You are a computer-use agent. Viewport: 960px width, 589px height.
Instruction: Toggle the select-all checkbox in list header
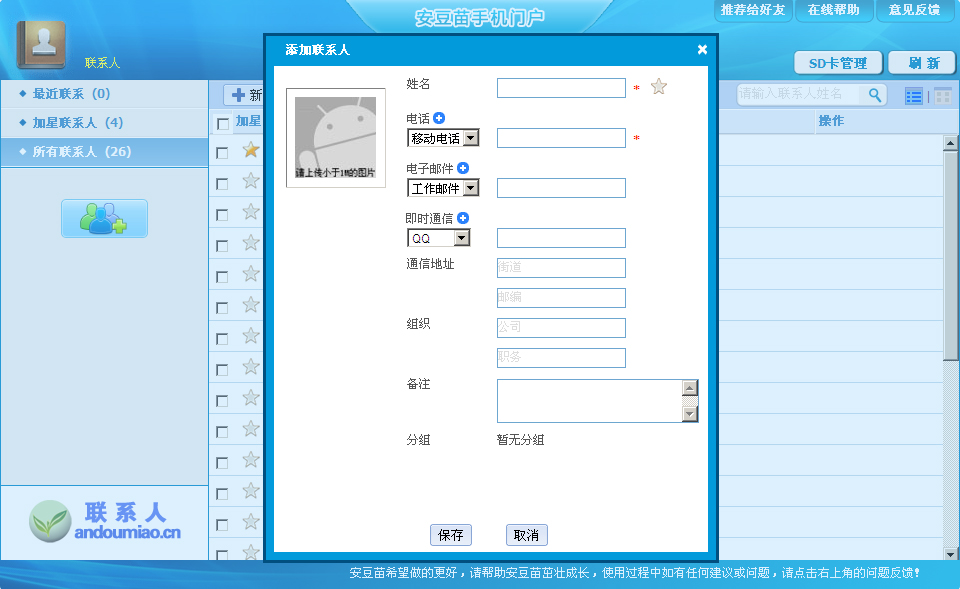point(223,124)
